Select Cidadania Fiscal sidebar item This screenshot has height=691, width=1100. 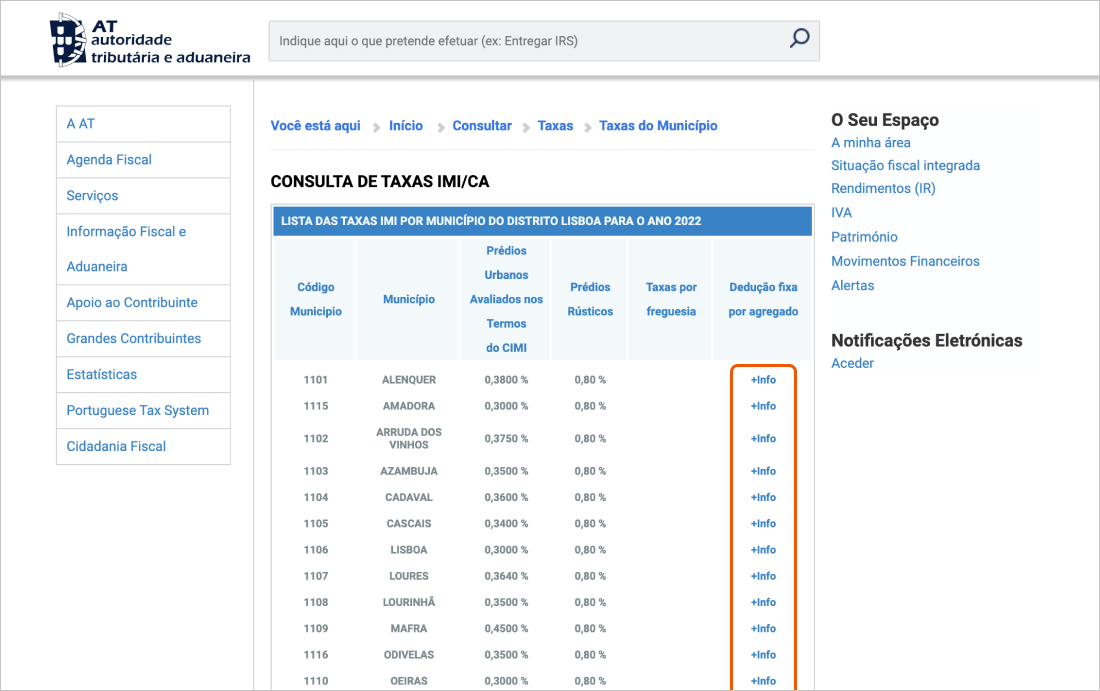[116, 447]
